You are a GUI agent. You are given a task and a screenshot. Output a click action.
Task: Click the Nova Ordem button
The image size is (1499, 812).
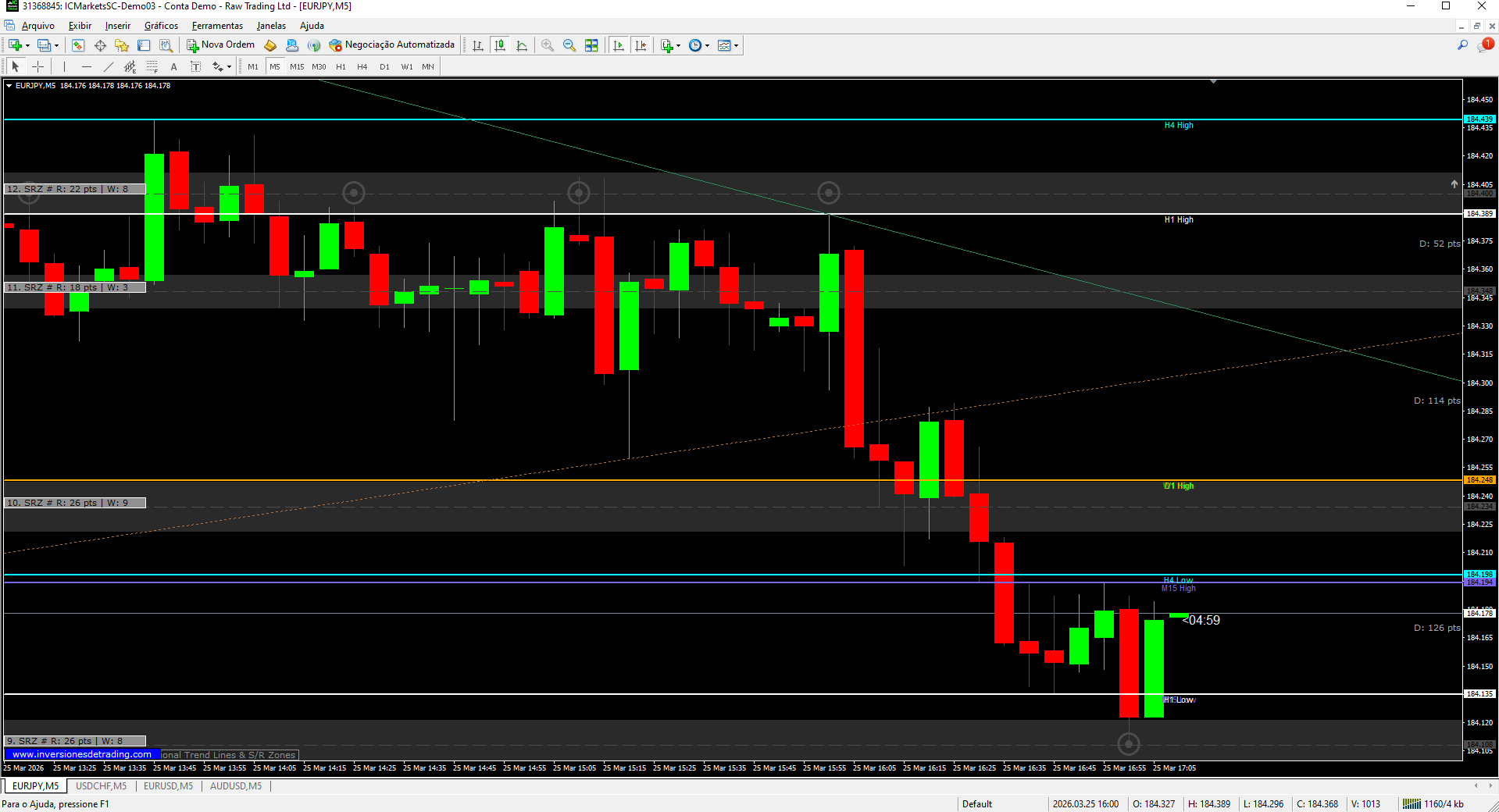click(x=220, y=45)
